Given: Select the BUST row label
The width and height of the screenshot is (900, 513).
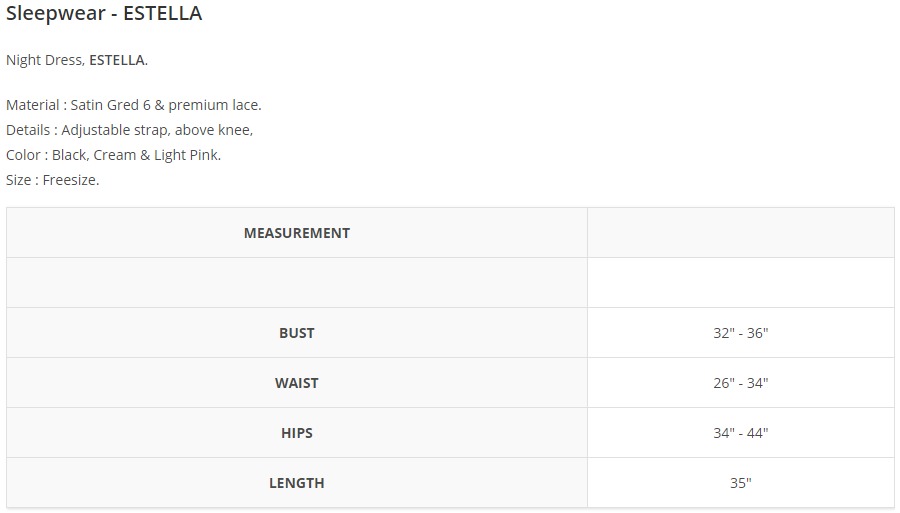Looking at the screenshot, I should 297,333.
